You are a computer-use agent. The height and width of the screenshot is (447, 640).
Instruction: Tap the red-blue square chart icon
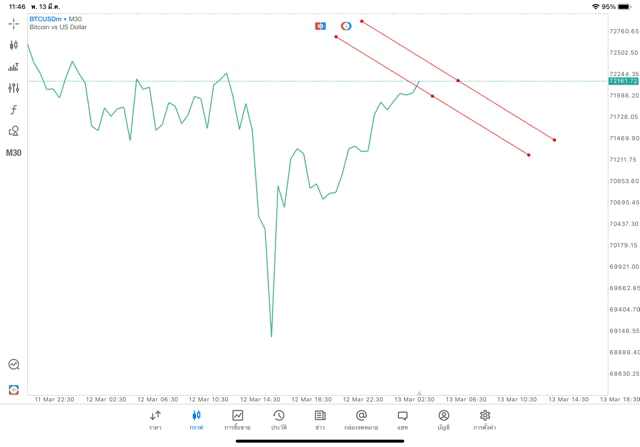(320, 26)
